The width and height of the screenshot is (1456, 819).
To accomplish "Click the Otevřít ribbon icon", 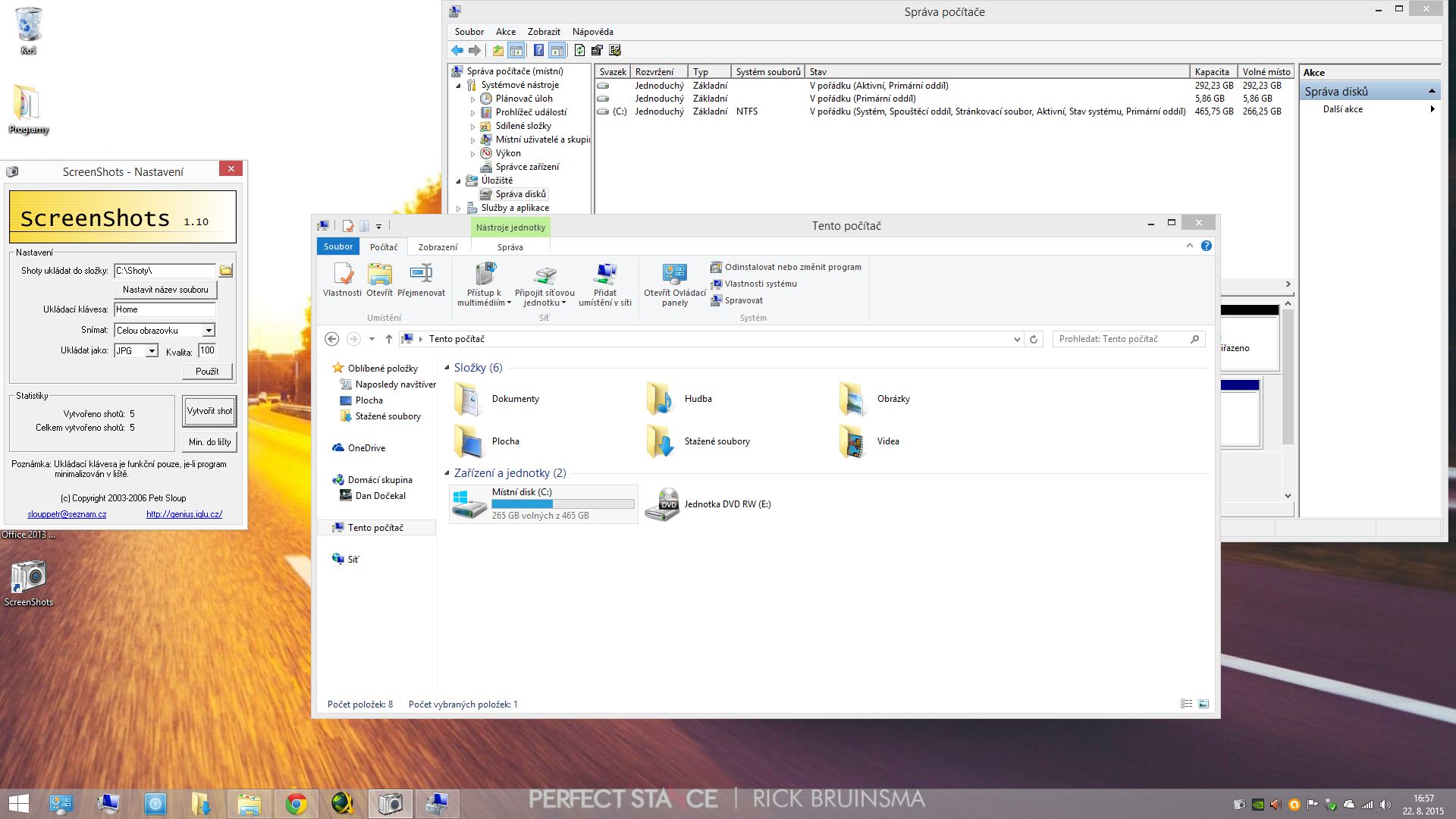I will (380, 275).
